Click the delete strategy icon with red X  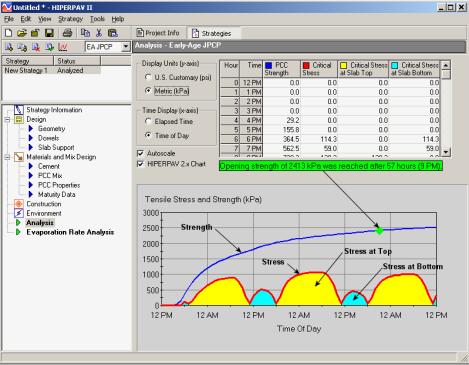coord(36,47)
